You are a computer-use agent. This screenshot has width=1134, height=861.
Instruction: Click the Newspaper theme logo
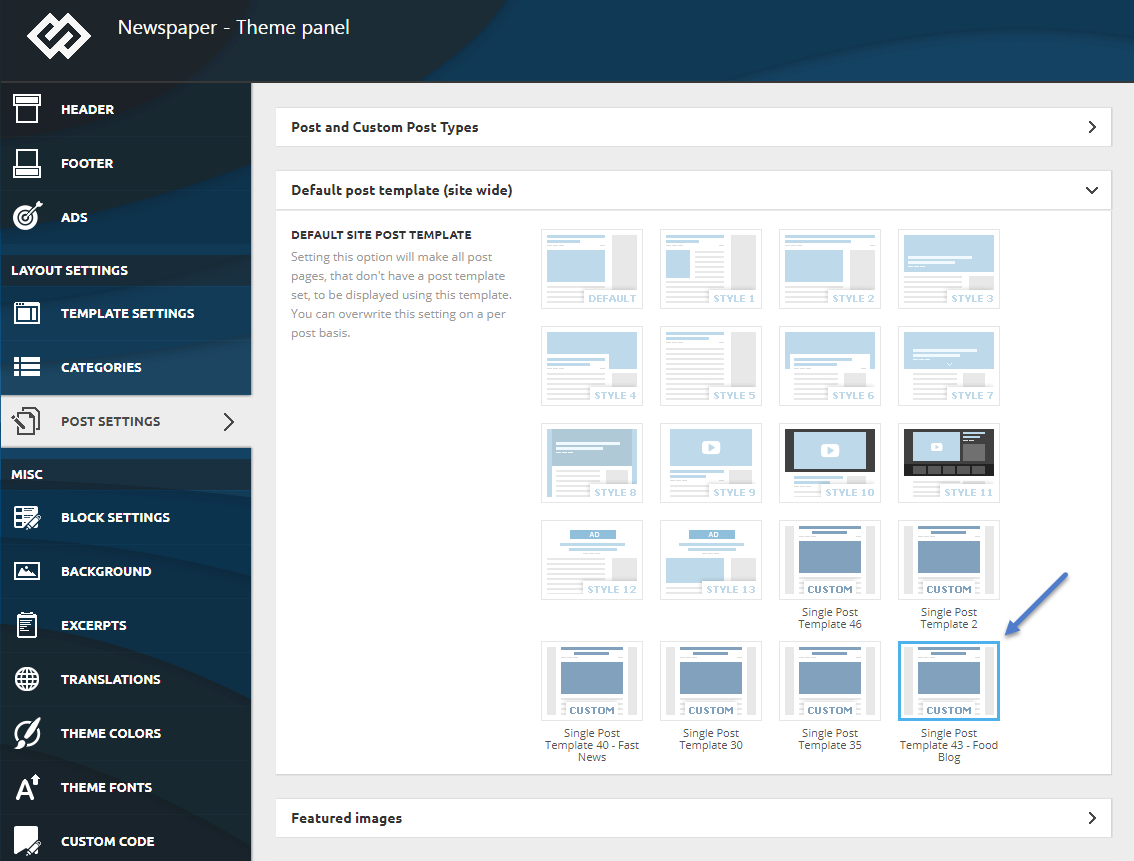click(x=59, y=35)
